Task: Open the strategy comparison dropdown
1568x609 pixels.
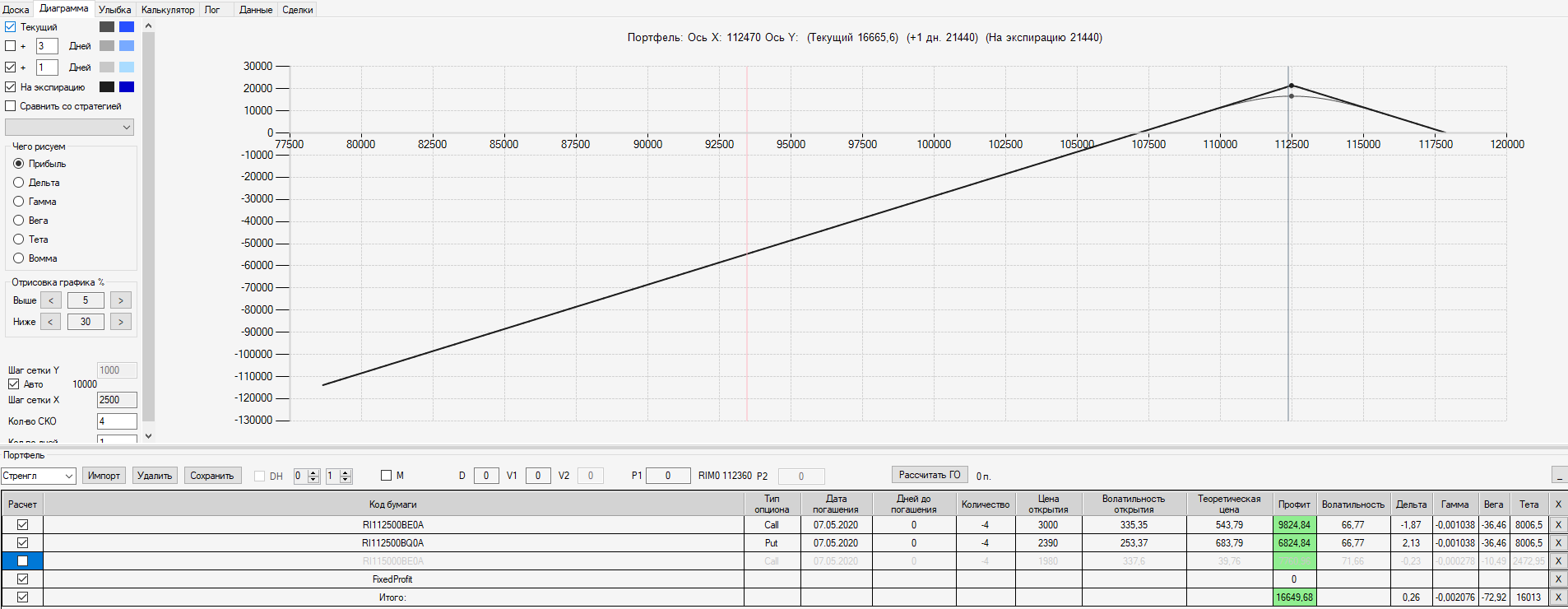Action: pyautogui.click(x=69, y=128)
